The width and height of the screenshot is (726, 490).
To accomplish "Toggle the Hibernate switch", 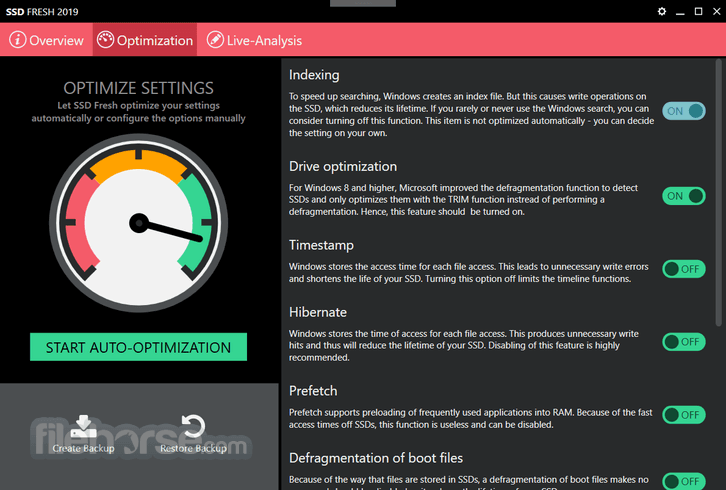I will click(683, 342).
